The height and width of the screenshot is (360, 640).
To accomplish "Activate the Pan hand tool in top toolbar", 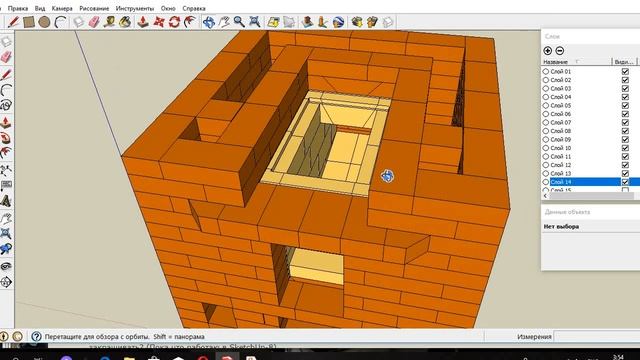I will tap(224, 22).
